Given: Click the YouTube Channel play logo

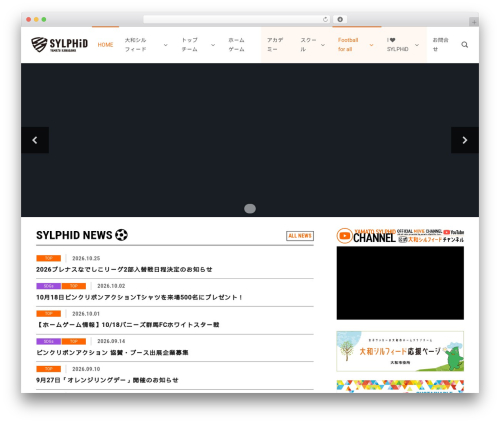Looking at the screenshot, I should (x=345, y=236).
